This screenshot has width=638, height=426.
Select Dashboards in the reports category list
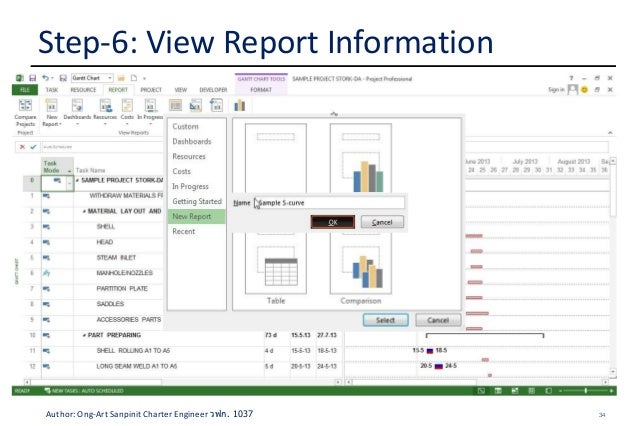click(x=192, y=142)
